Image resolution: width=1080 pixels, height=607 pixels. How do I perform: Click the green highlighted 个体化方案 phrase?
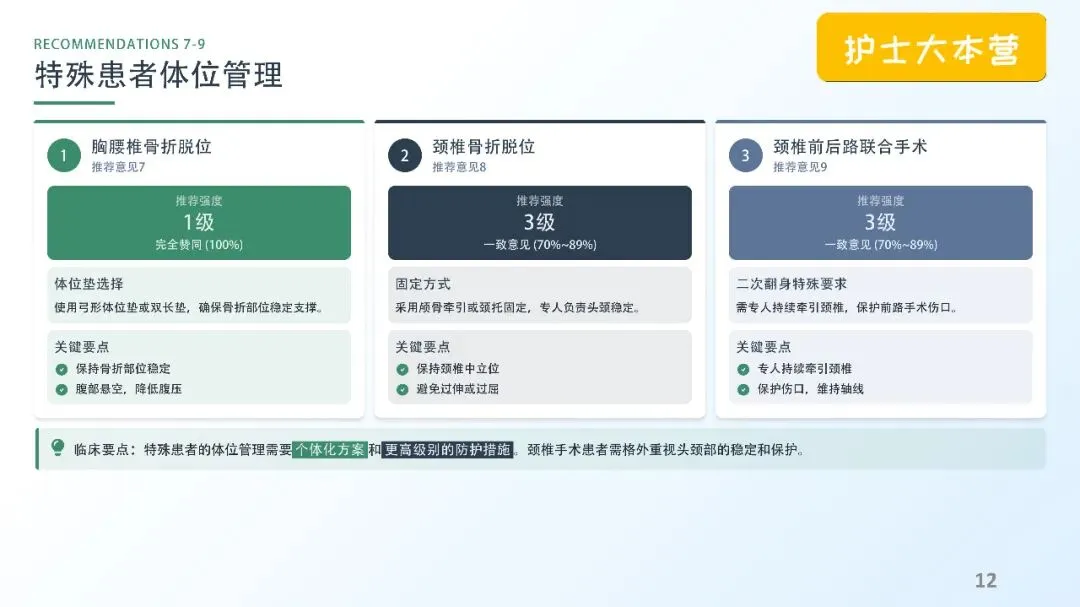pos(330,450)
